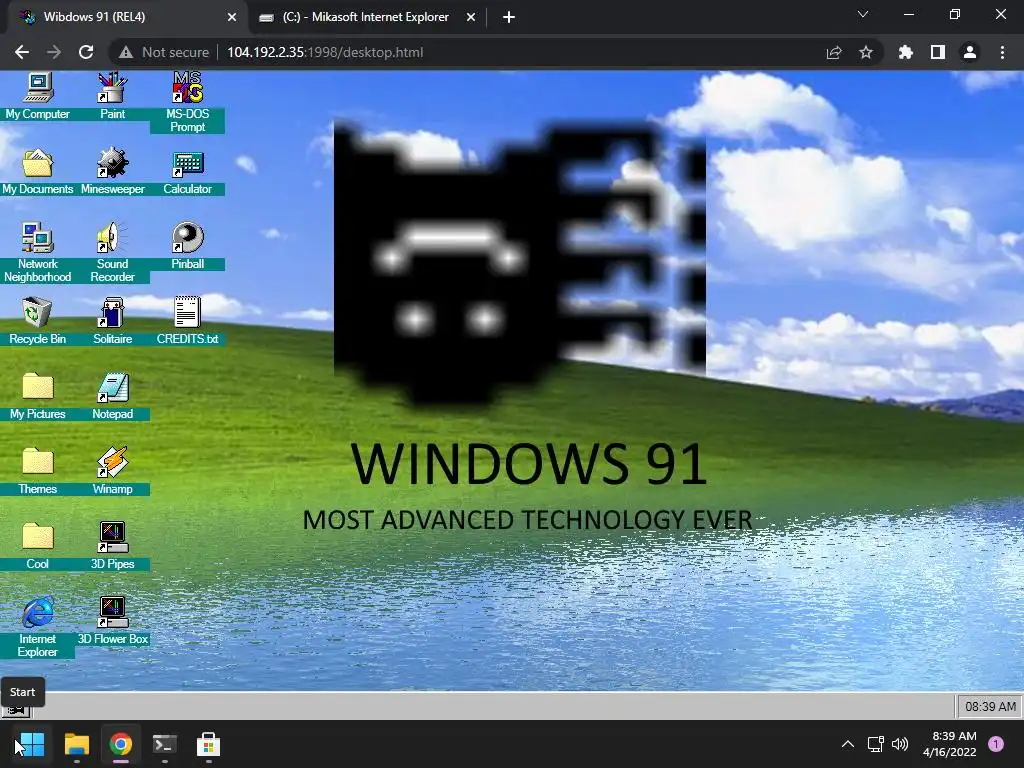This screenshot has width=1024, height=768.
Task: Open the volume tray icon
Action: (900, 744)
